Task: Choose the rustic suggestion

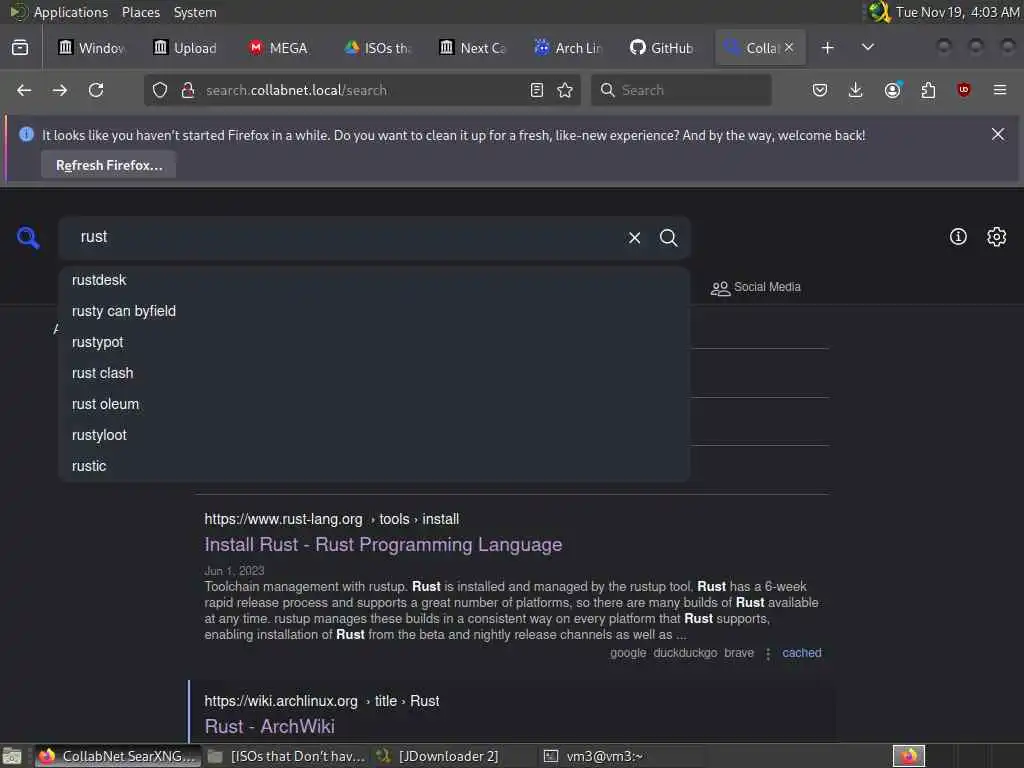Action: point(374,466)
